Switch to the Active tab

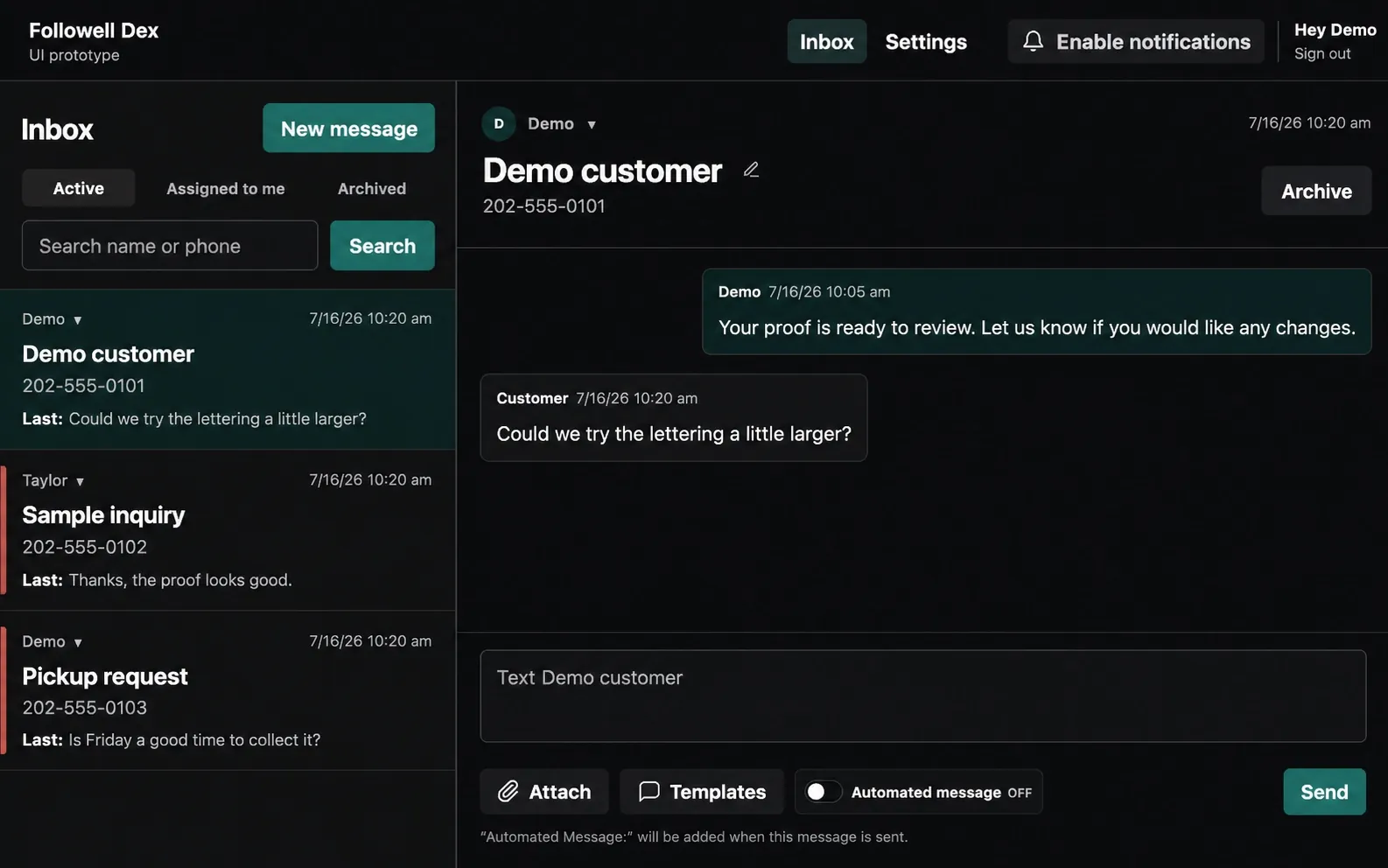click(79, 188)
